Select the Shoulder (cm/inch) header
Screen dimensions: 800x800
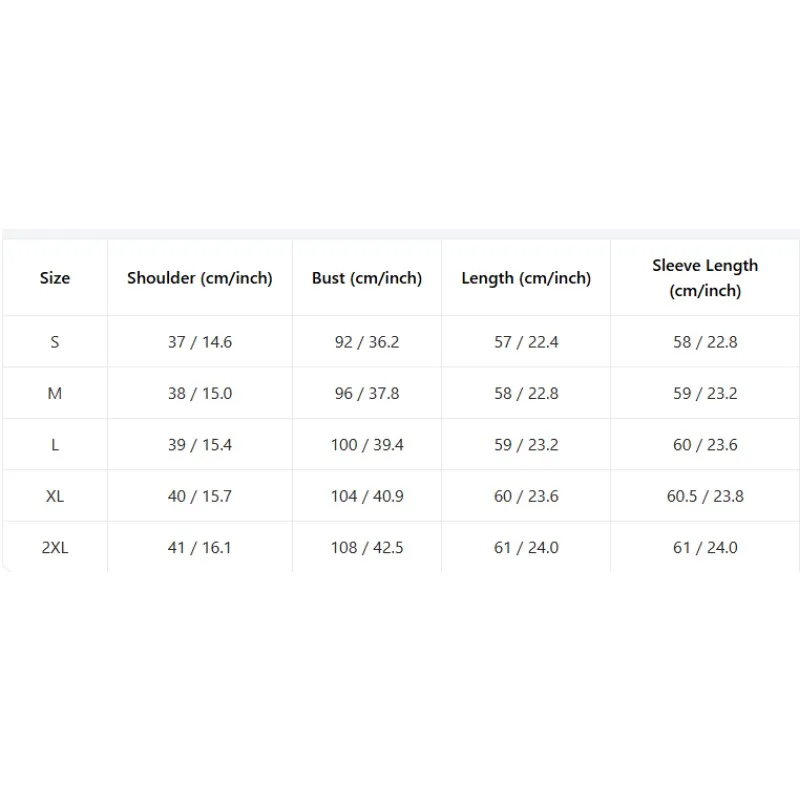coord(199,278)
